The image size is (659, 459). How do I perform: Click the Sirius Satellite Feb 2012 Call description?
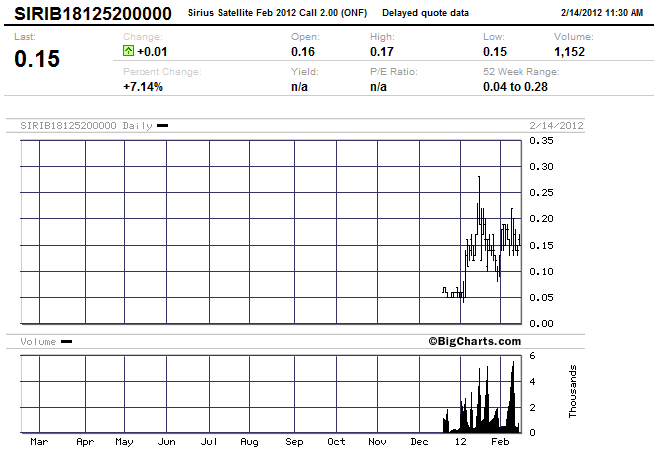(x=277, y=13)
